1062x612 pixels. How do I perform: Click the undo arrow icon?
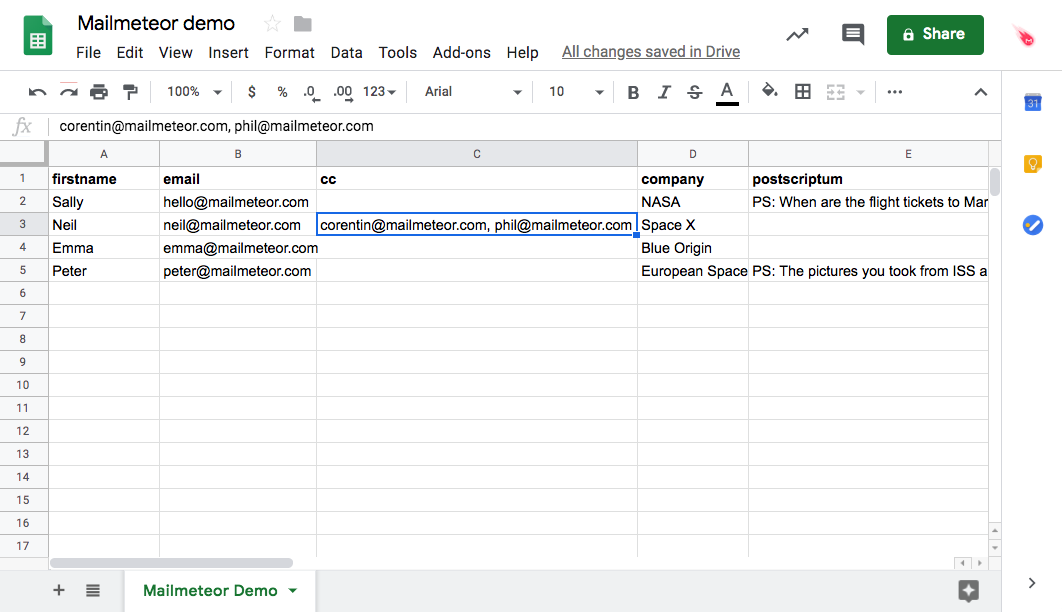pos(38,92)
